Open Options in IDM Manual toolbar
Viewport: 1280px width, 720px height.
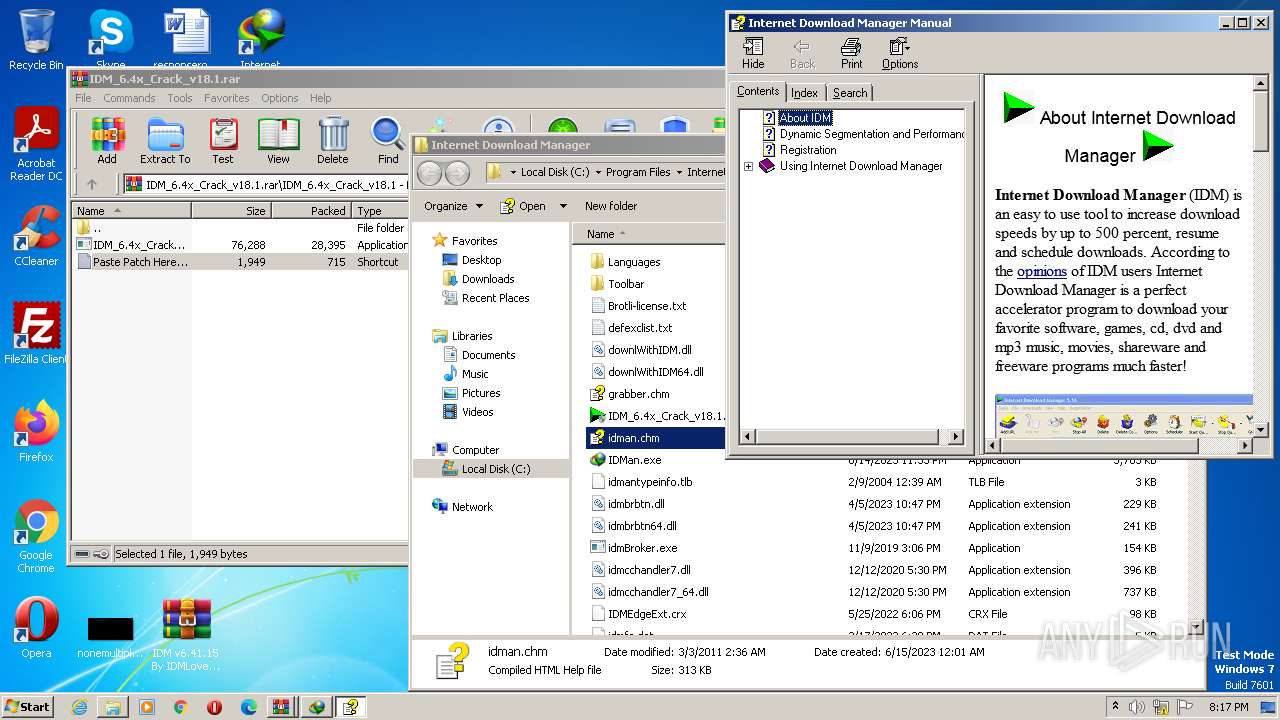900,53
